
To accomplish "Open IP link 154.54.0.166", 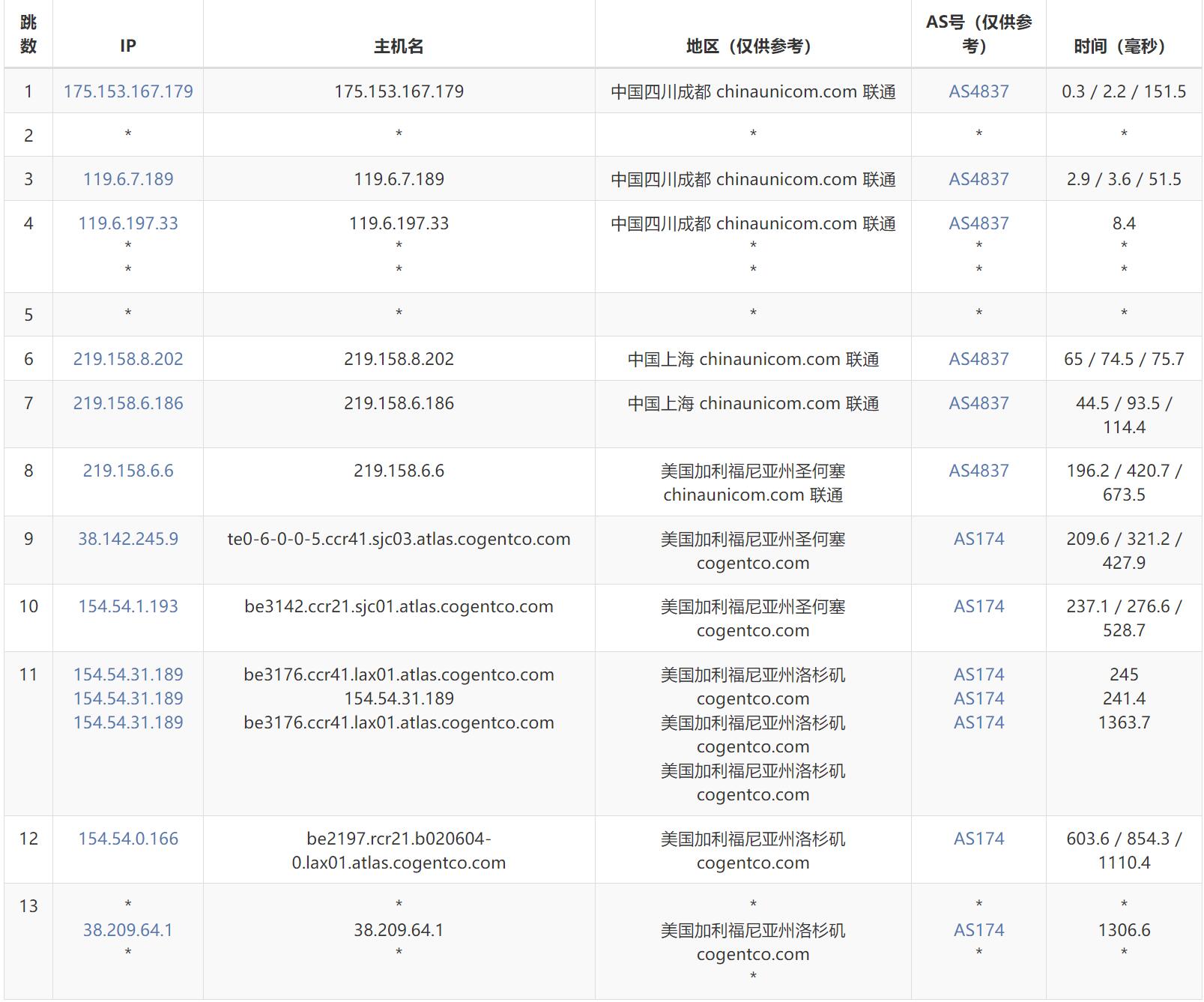I will 128,839.
